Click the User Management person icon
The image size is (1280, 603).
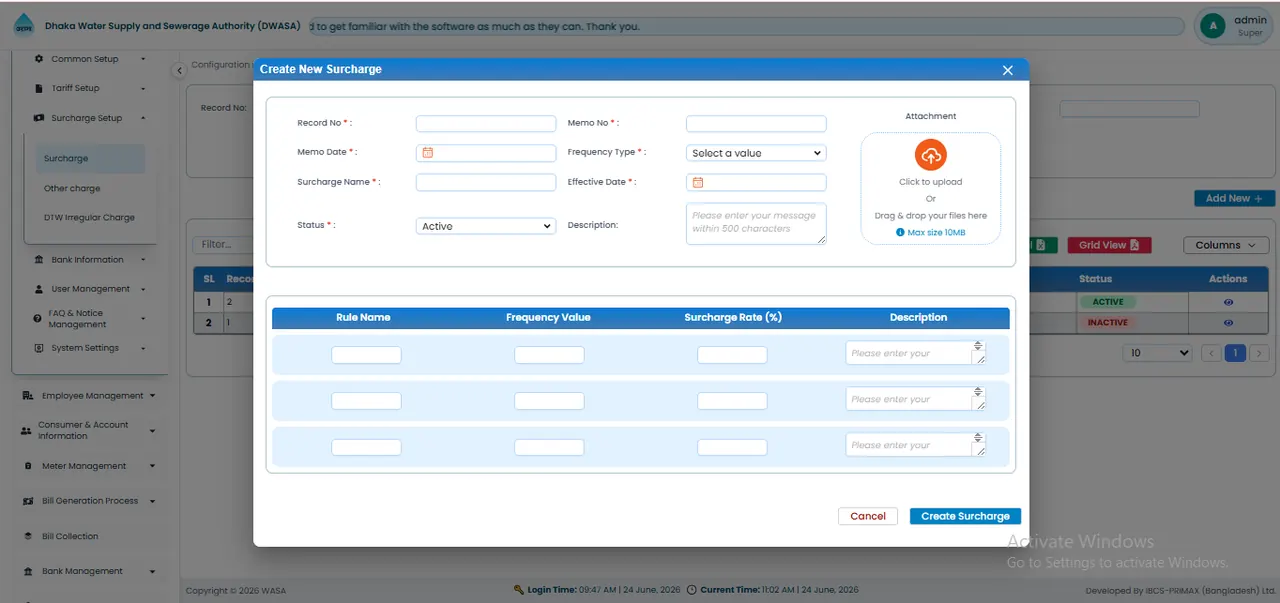(x=39, y=289)
